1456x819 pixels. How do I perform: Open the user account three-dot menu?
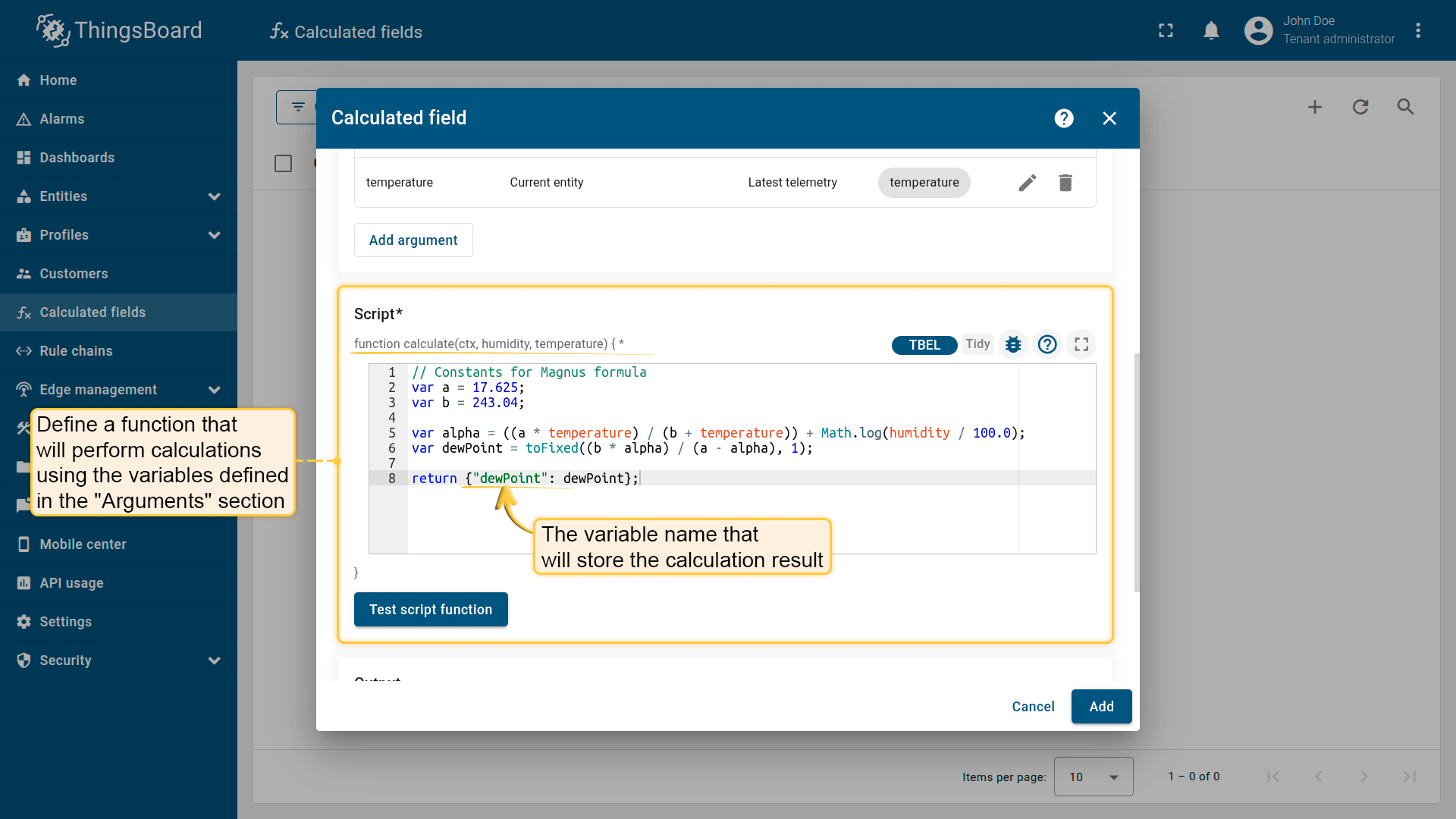1418,31
